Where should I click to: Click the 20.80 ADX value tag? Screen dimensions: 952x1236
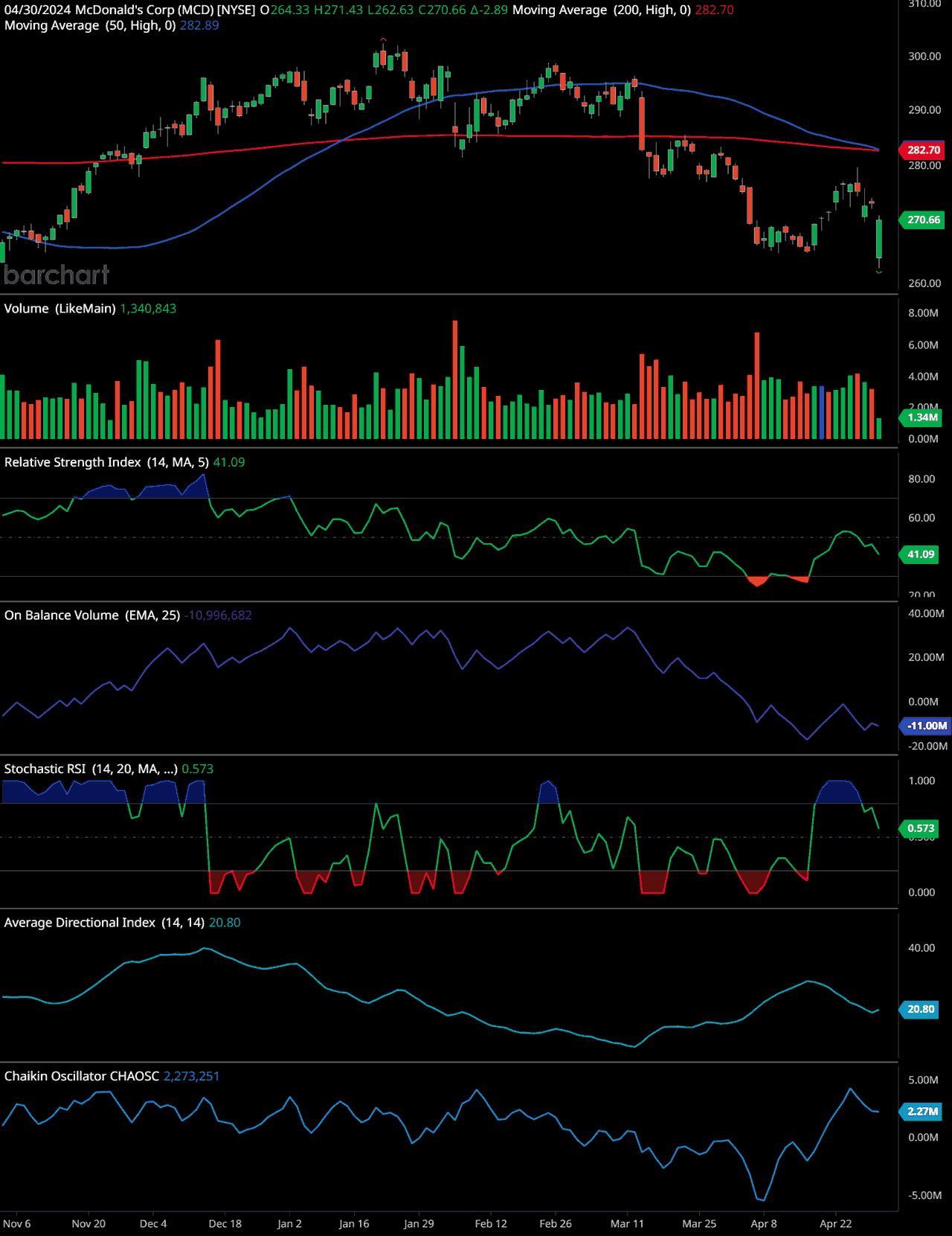(x=920, y=1009)
